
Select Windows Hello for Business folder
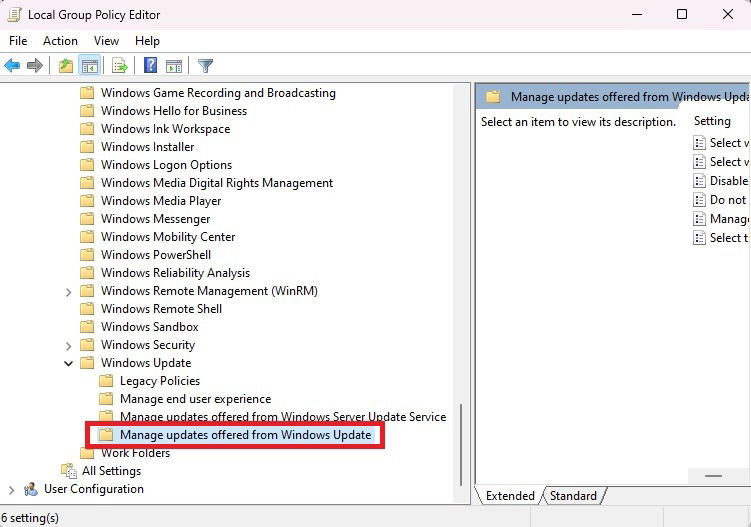coord(174,111)
